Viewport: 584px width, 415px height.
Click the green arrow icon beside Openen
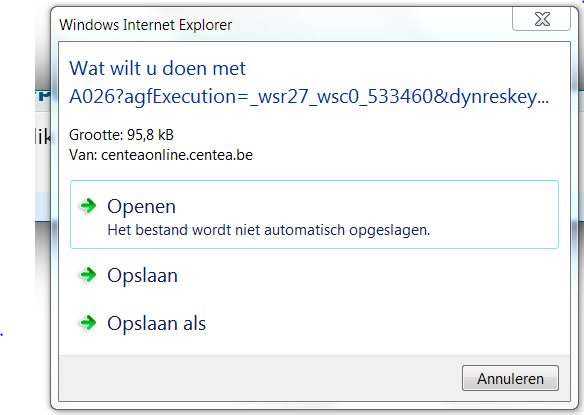coord(88,206)
